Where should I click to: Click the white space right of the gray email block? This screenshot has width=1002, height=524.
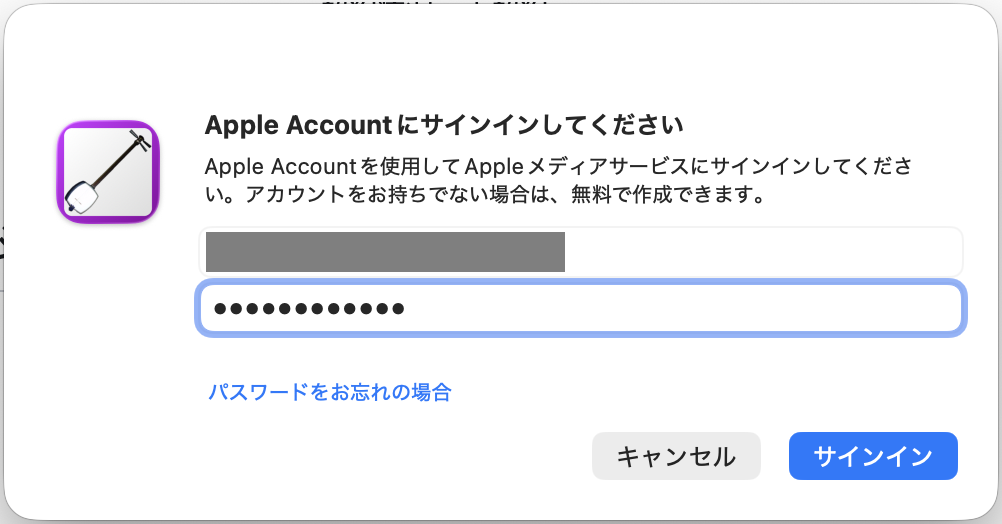click(x=760, y=252)
